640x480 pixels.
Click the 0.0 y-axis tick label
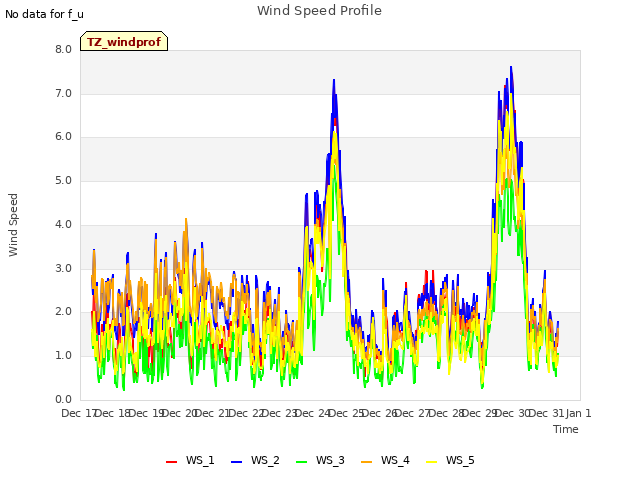(63, 399)
